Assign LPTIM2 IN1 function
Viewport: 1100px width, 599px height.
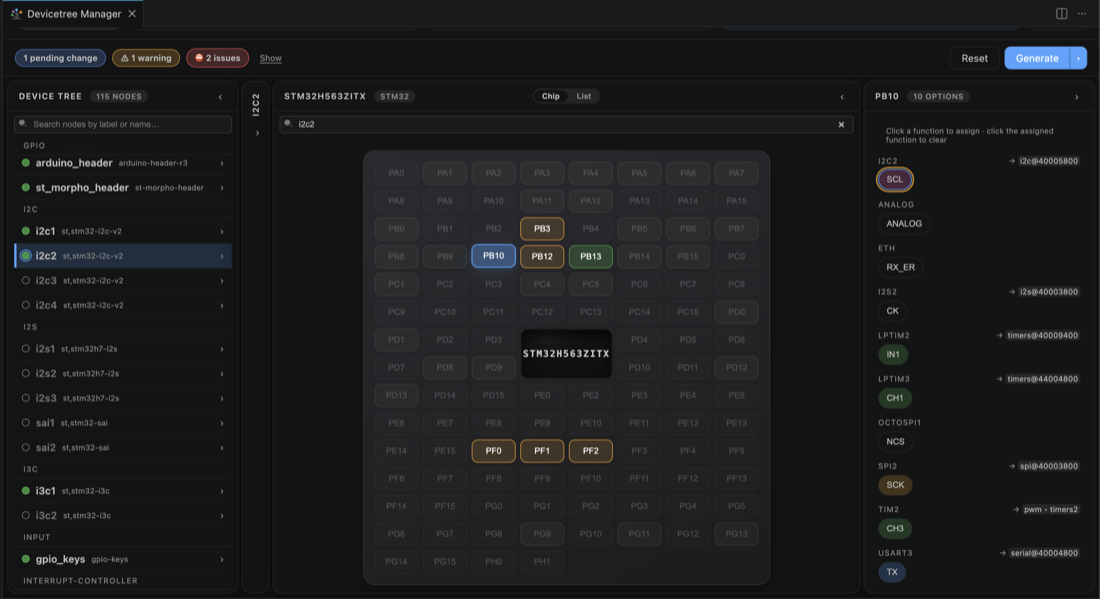[892, 354]
